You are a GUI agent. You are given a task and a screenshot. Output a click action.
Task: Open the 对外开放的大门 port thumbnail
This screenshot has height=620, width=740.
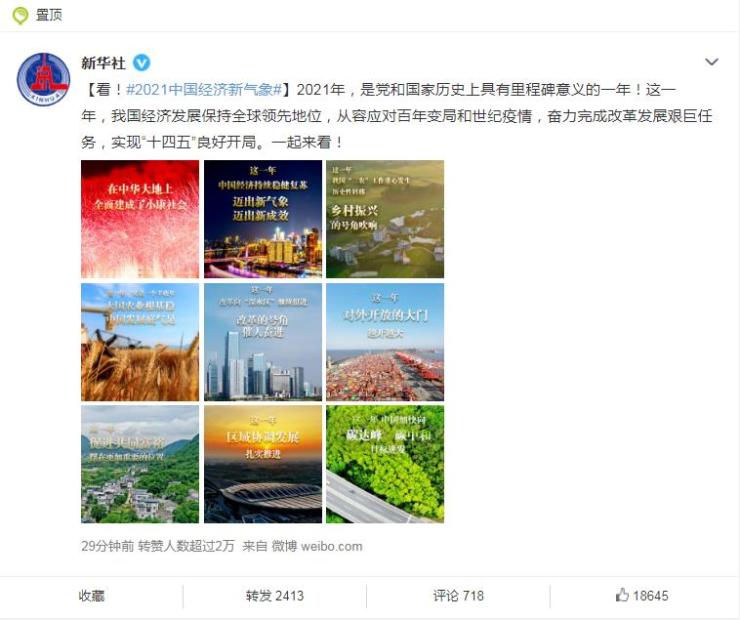[385, 342]
